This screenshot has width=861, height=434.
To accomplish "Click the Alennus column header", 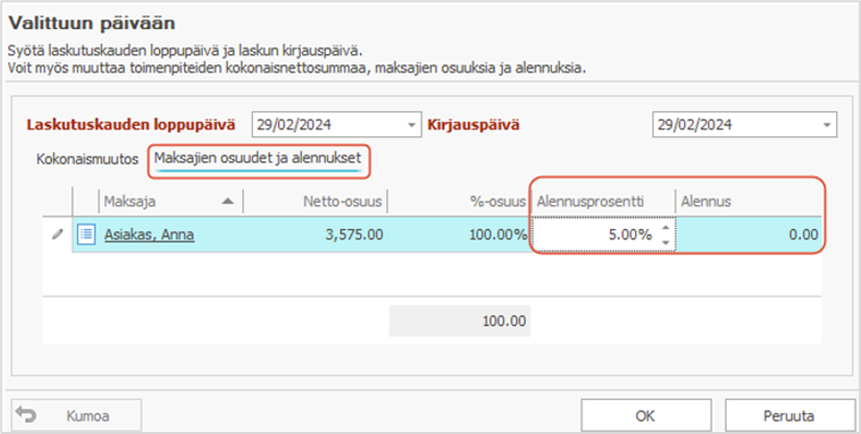I will [x=748, y=201].
